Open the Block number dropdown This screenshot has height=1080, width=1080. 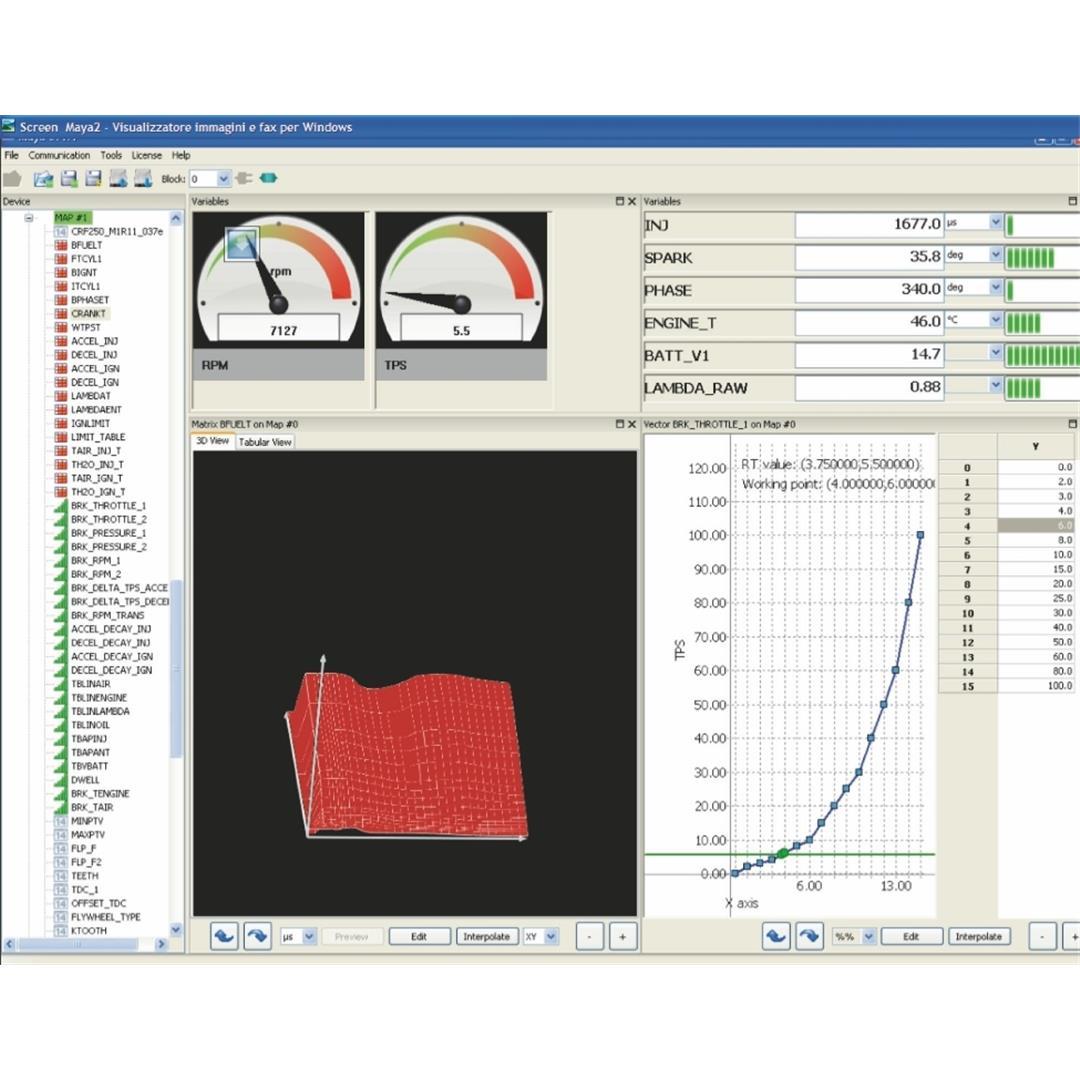(x=223, y=179)
